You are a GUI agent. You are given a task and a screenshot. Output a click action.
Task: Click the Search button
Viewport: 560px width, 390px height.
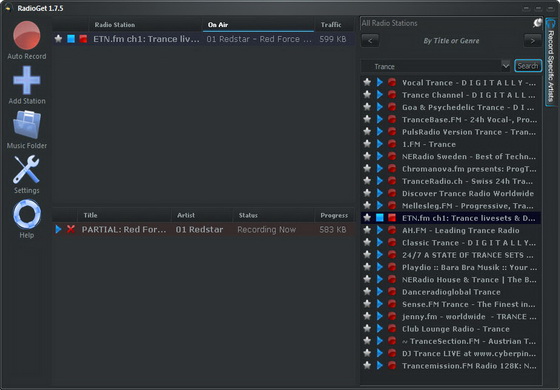(528, 66)
